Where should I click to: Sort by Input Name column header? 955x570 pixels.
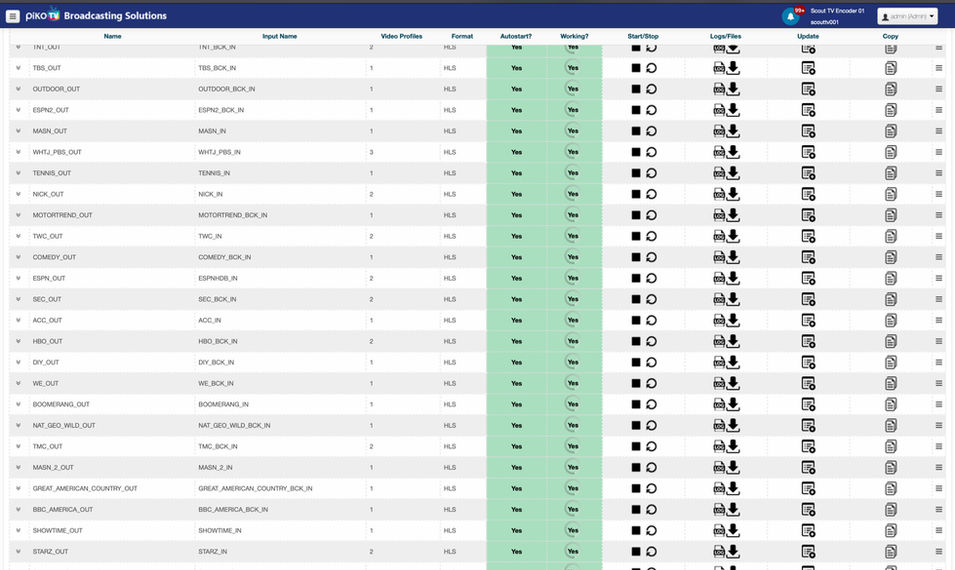pyautogui.click(x=280, y=37)
